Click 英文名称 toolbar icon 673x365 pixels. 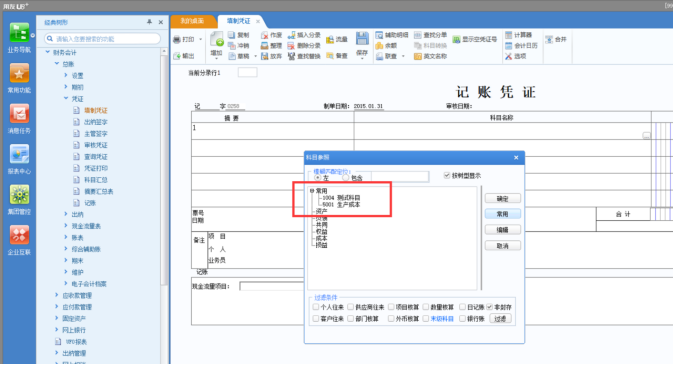coord(418,56)
